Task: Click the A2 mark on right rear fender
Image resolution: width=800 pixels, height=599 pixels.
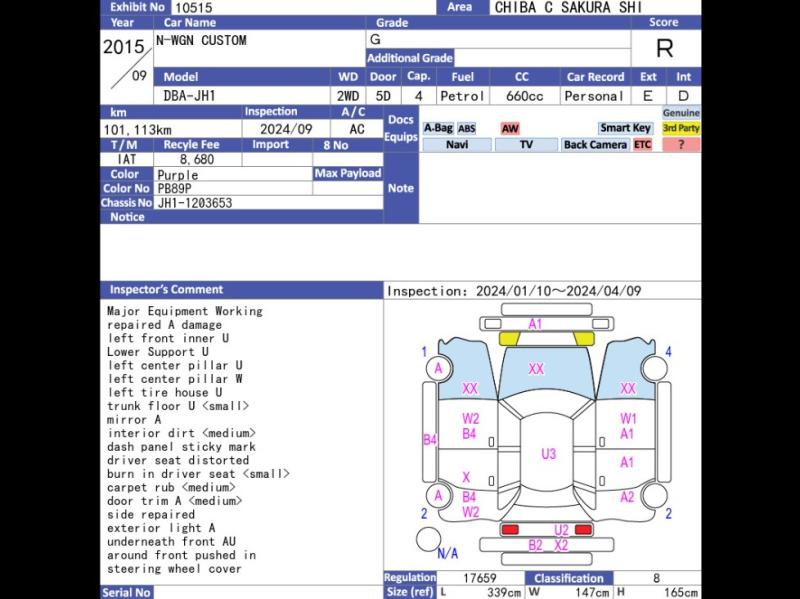Action: 627,497
